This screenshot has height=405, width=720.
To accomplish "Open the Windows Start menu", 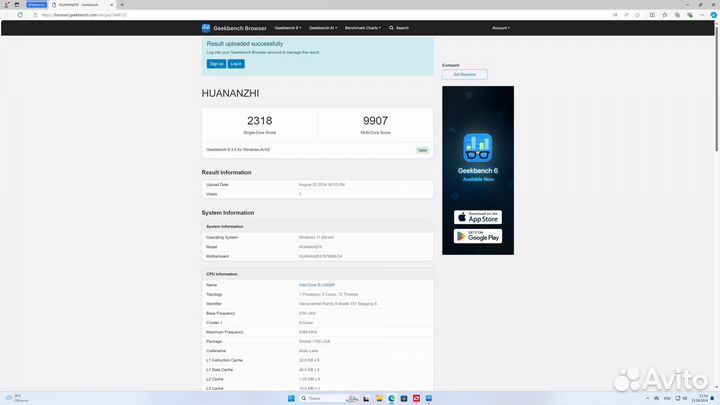I will coord(291,399).
